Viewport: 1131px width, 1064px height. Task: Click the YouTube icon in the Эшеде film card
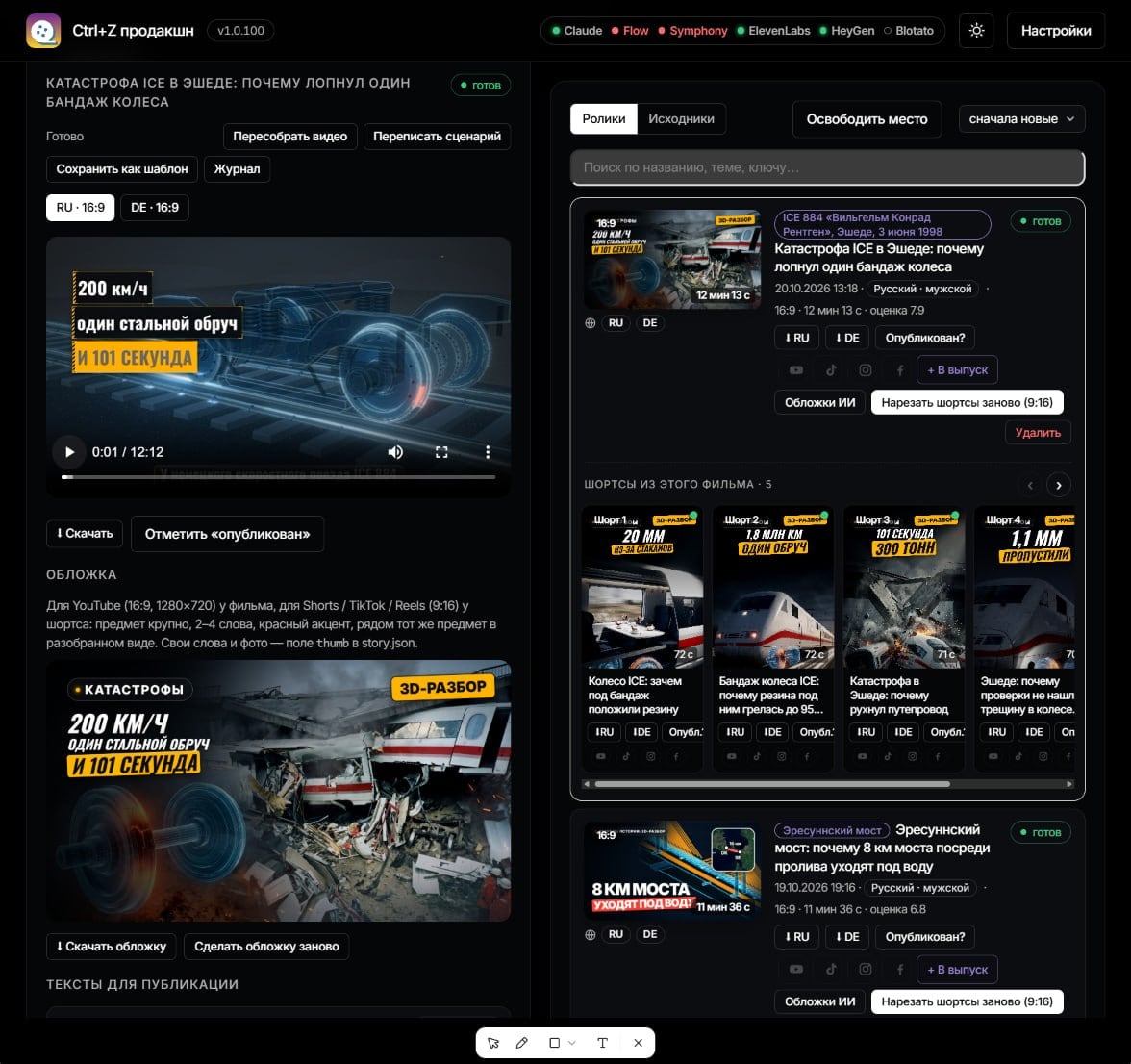796,370
